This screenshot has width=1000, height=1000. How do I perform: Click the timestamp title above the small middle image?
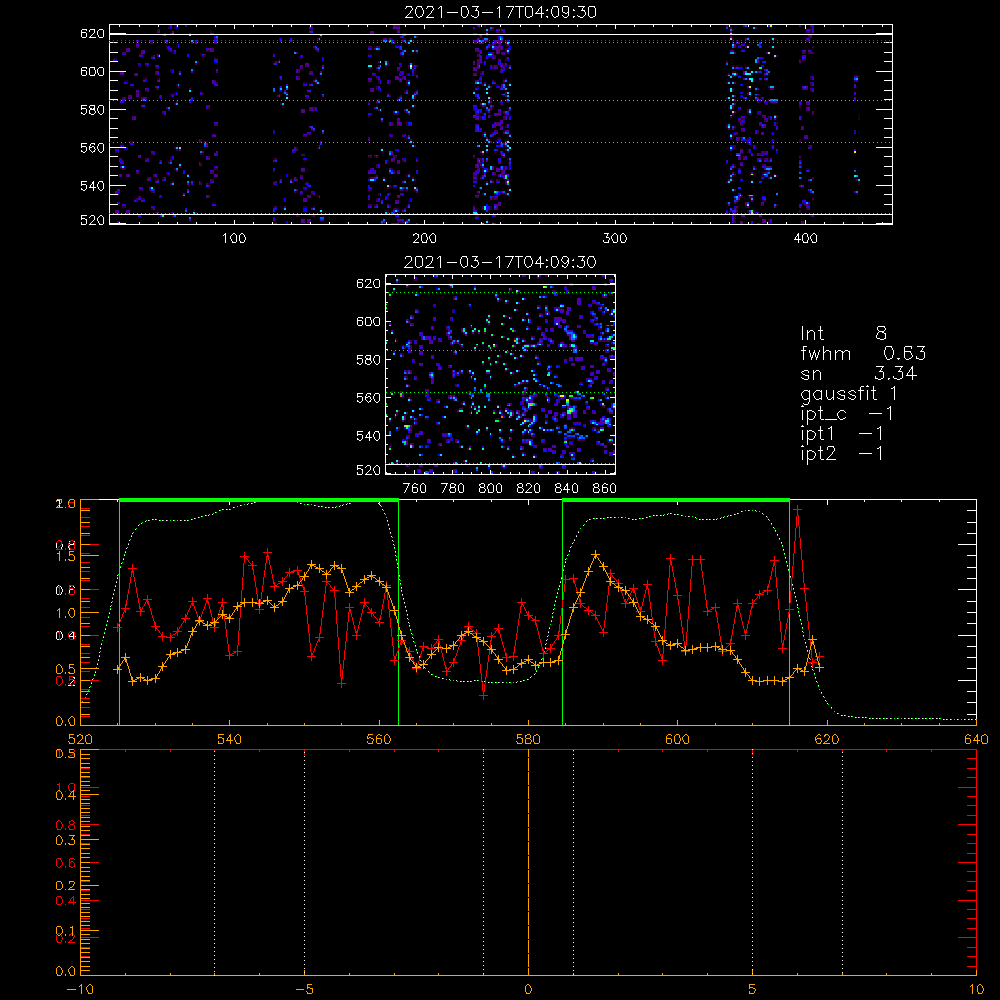point(500,262)
